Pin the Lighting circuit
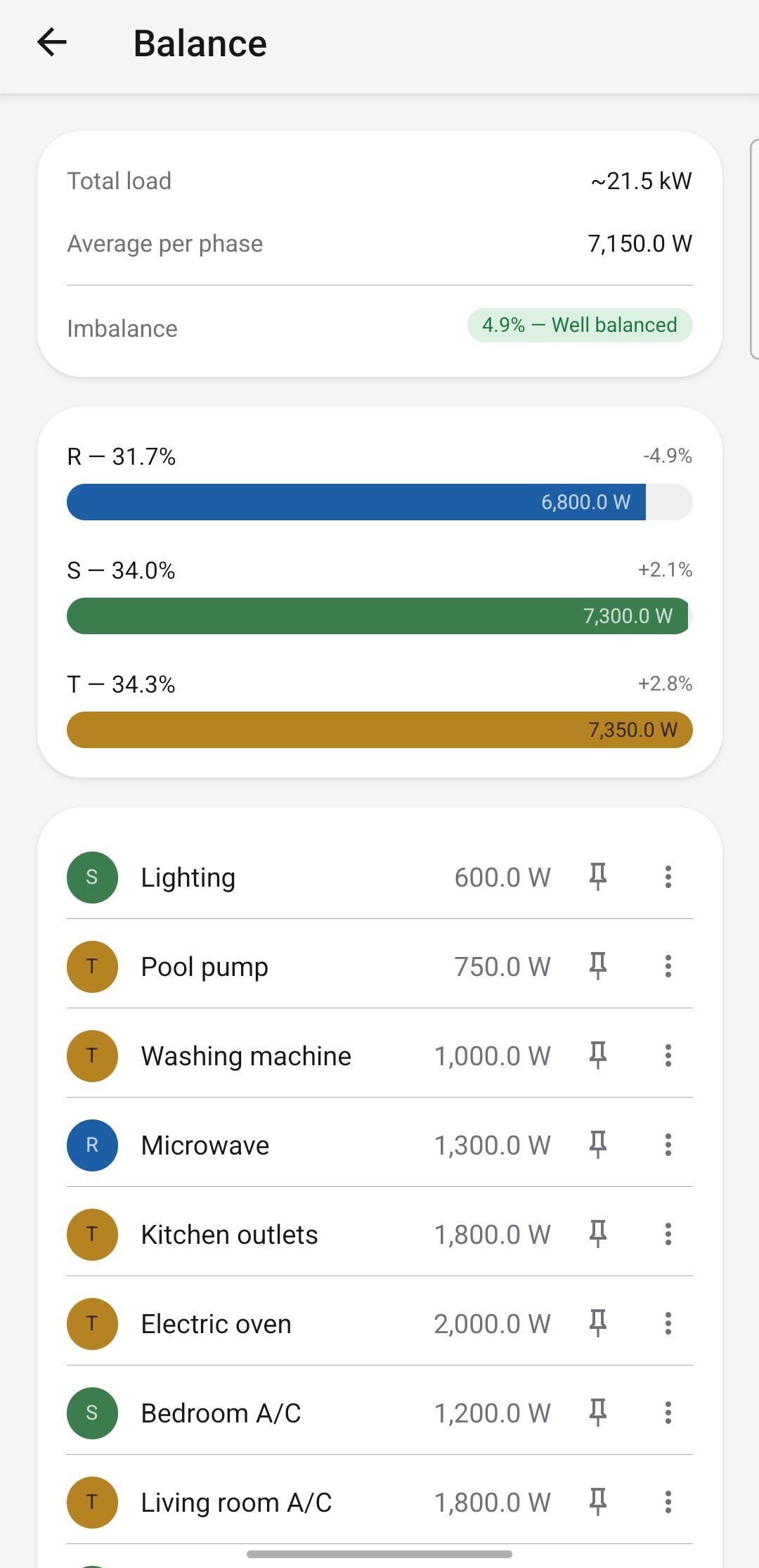This screenshot has width=759, height=1568. point(598,877)
